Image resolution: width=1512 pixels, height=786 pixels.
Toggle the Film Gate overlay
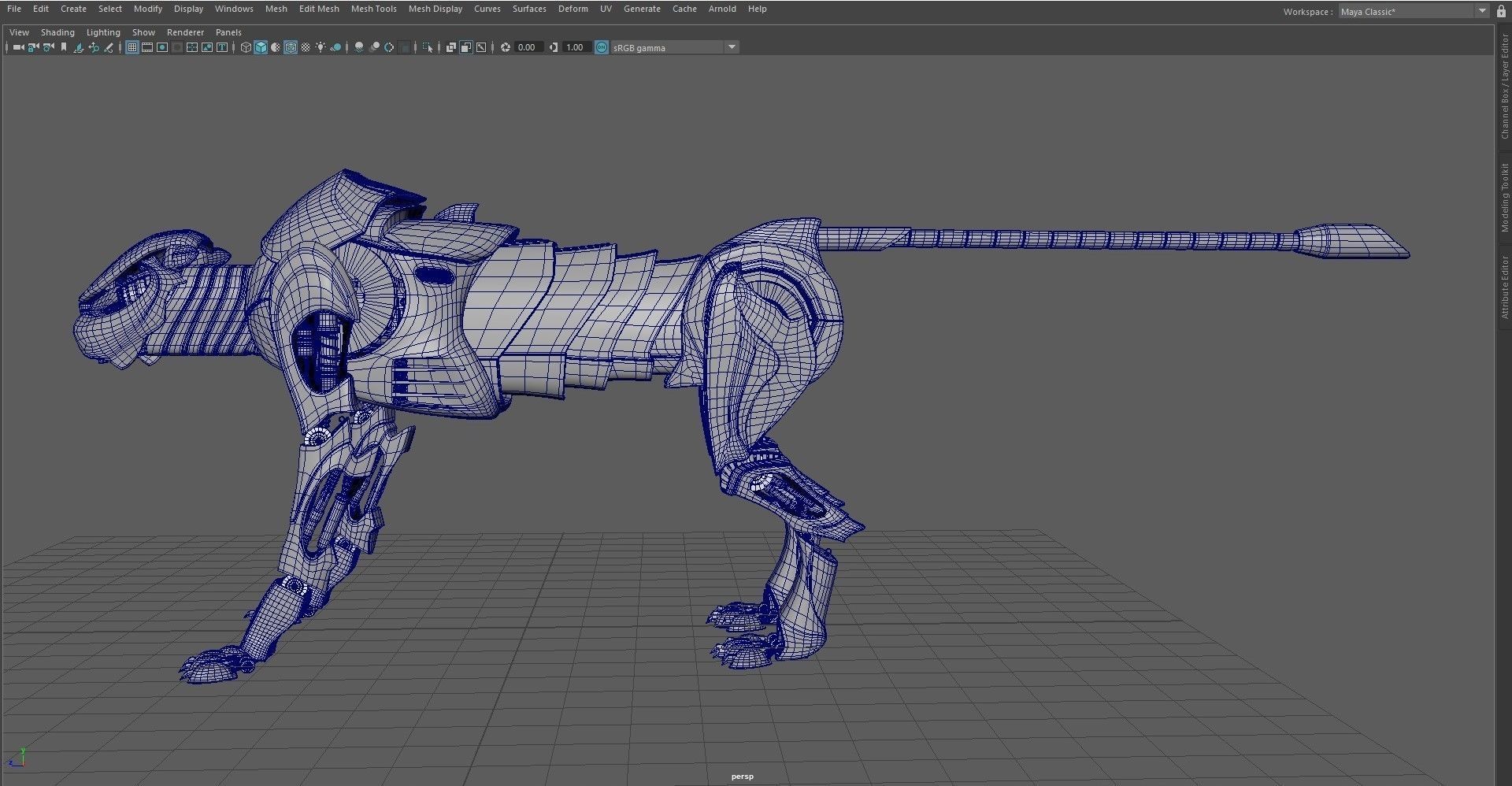point(147,47)
